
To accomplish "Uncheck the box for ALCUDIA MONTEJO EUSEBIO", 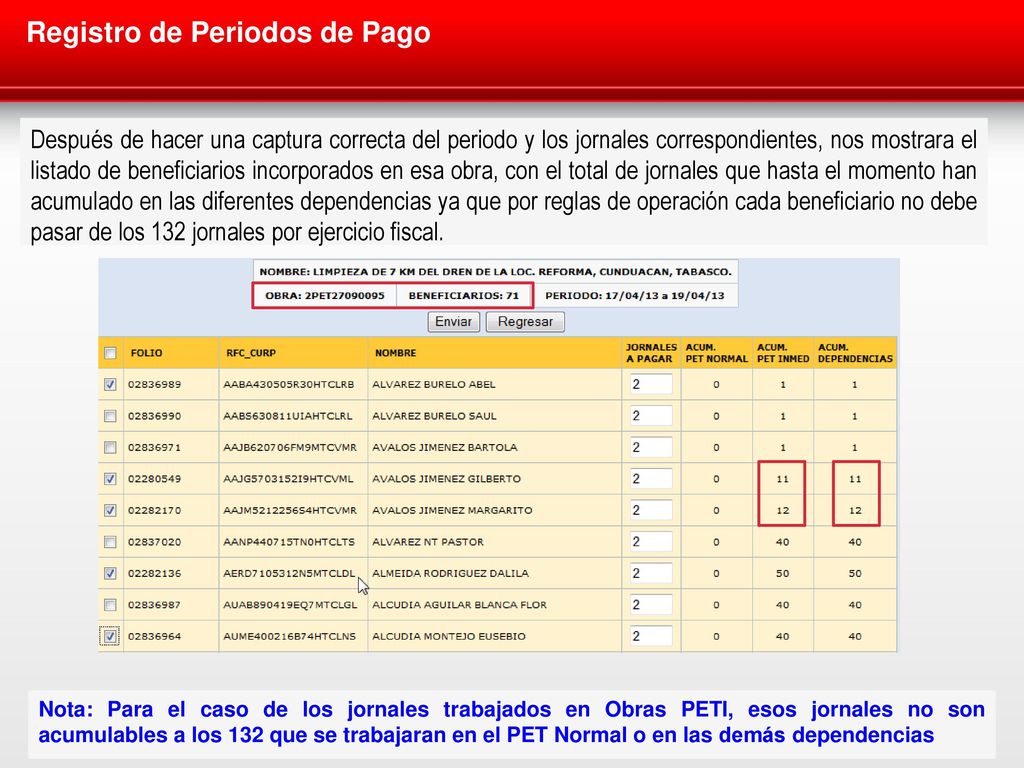I will (x=110, y=636).
